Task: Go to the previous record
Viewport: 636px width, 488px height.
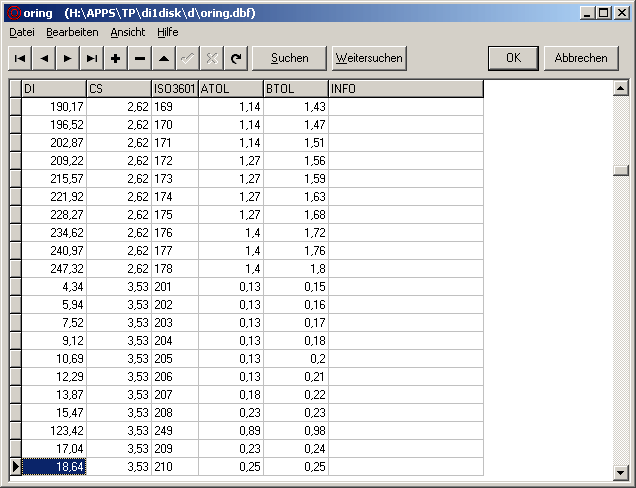Action: tap(44, 58)
